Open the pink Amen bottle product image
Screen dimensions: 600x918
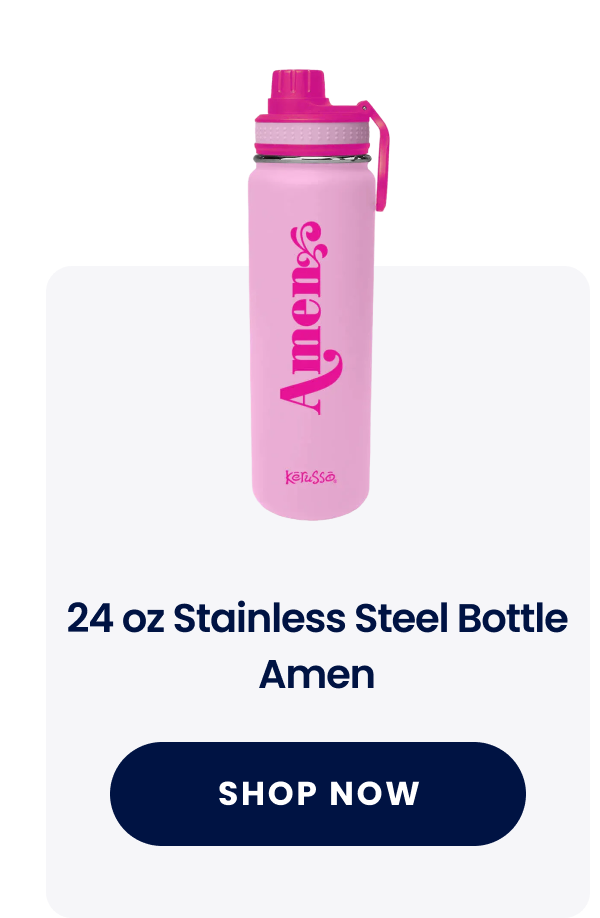click(x=317, y=294)
